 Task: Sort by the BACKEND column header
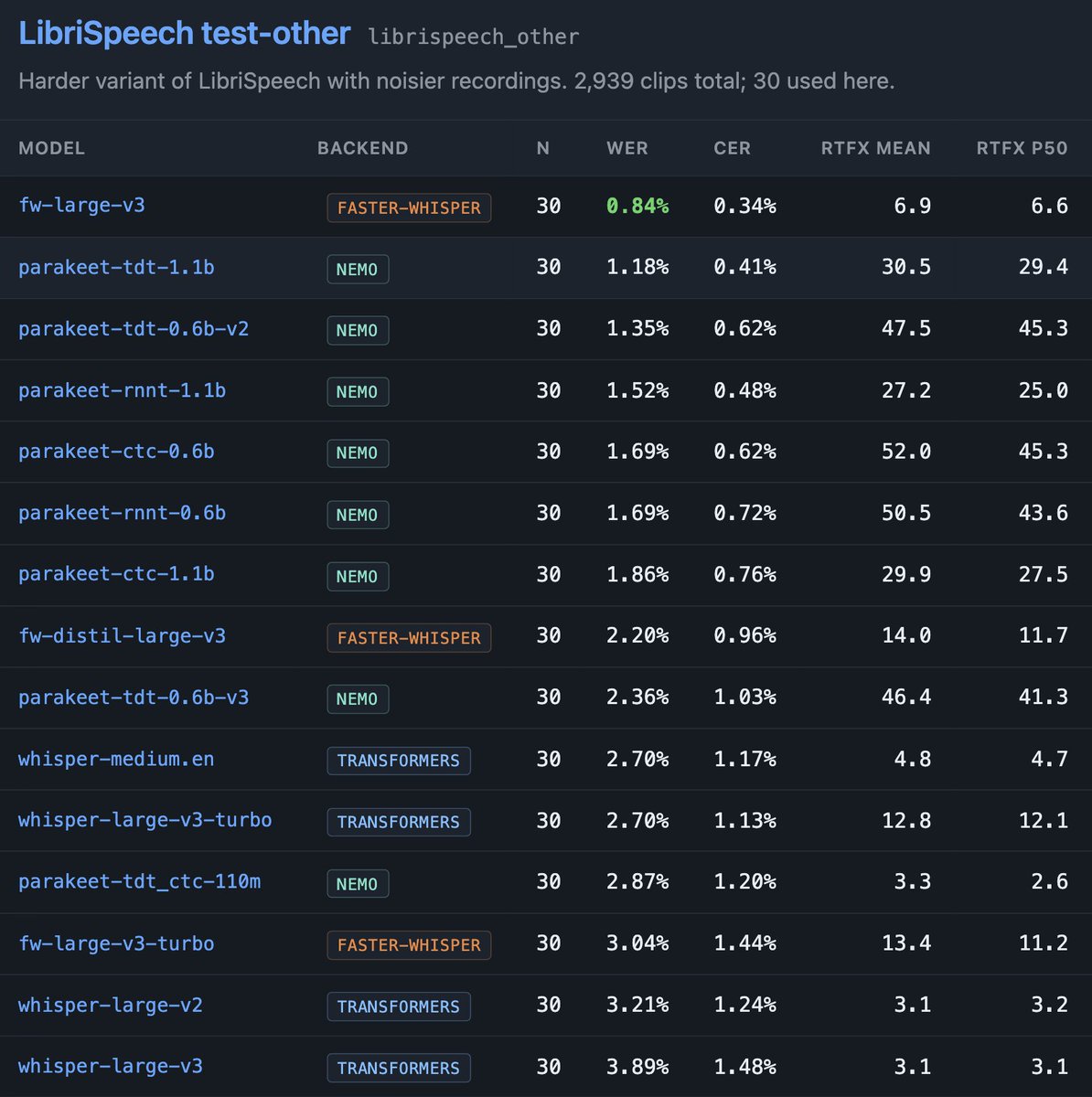pos(363,148)
